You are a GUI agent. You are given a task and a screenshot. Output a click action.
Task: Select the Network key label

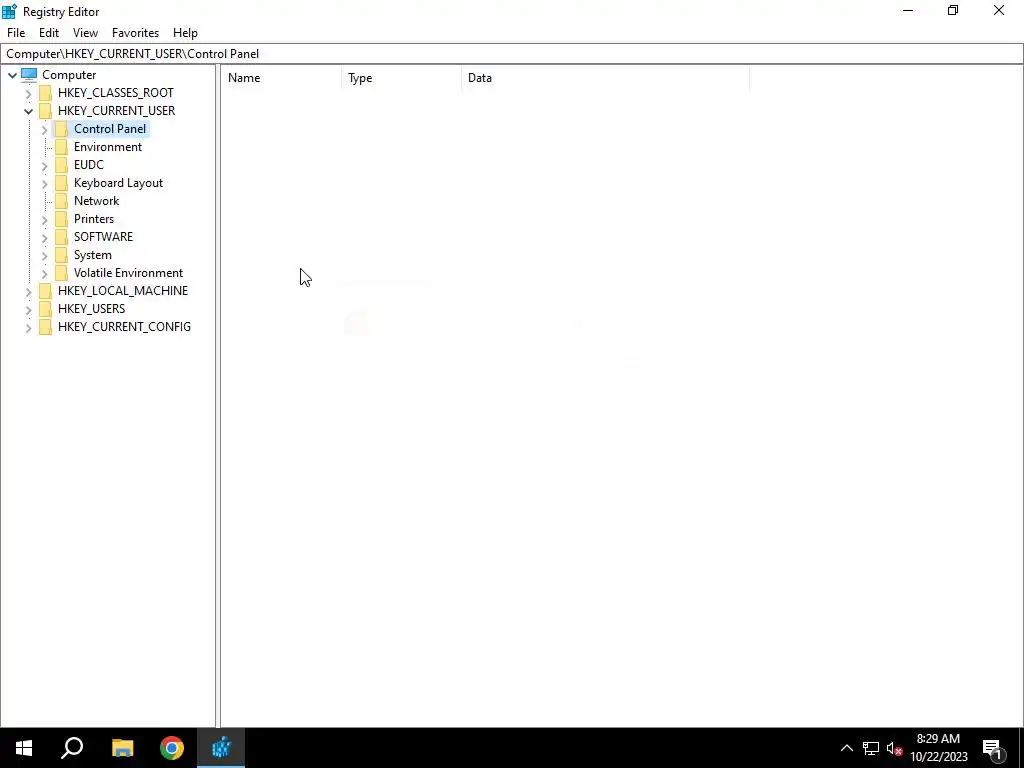pyautogui.click(x=97, y=200)
